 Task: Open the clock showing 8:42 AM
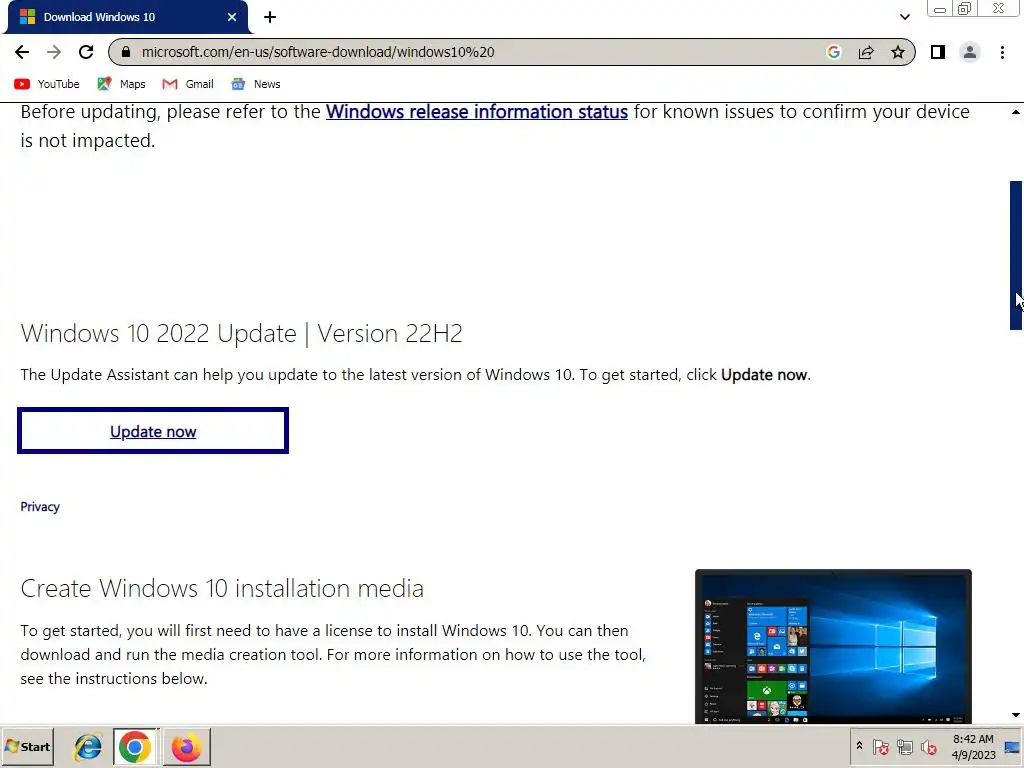973,746
